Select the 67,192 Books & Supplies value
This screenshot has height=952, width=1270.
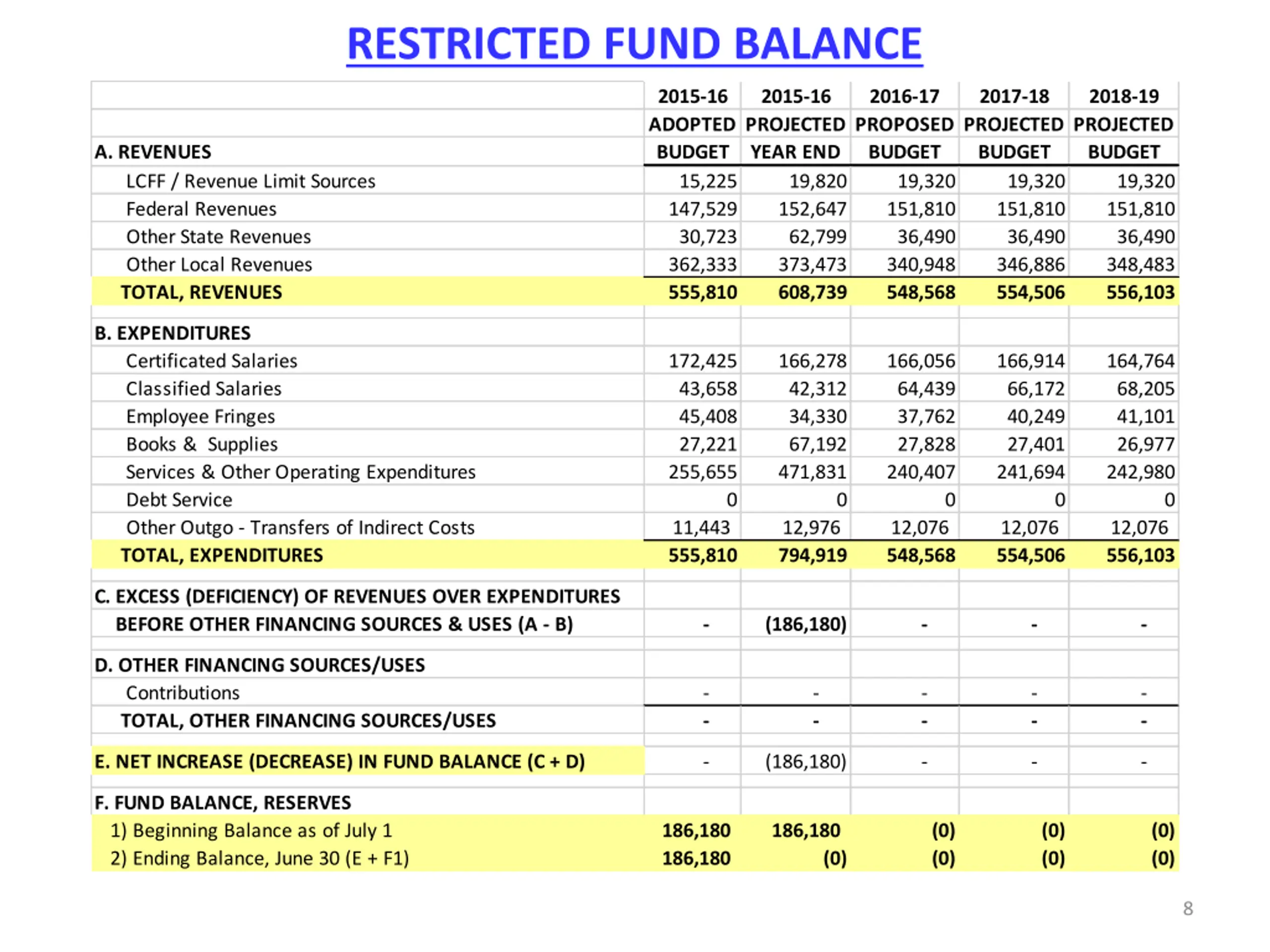(818, 444)
